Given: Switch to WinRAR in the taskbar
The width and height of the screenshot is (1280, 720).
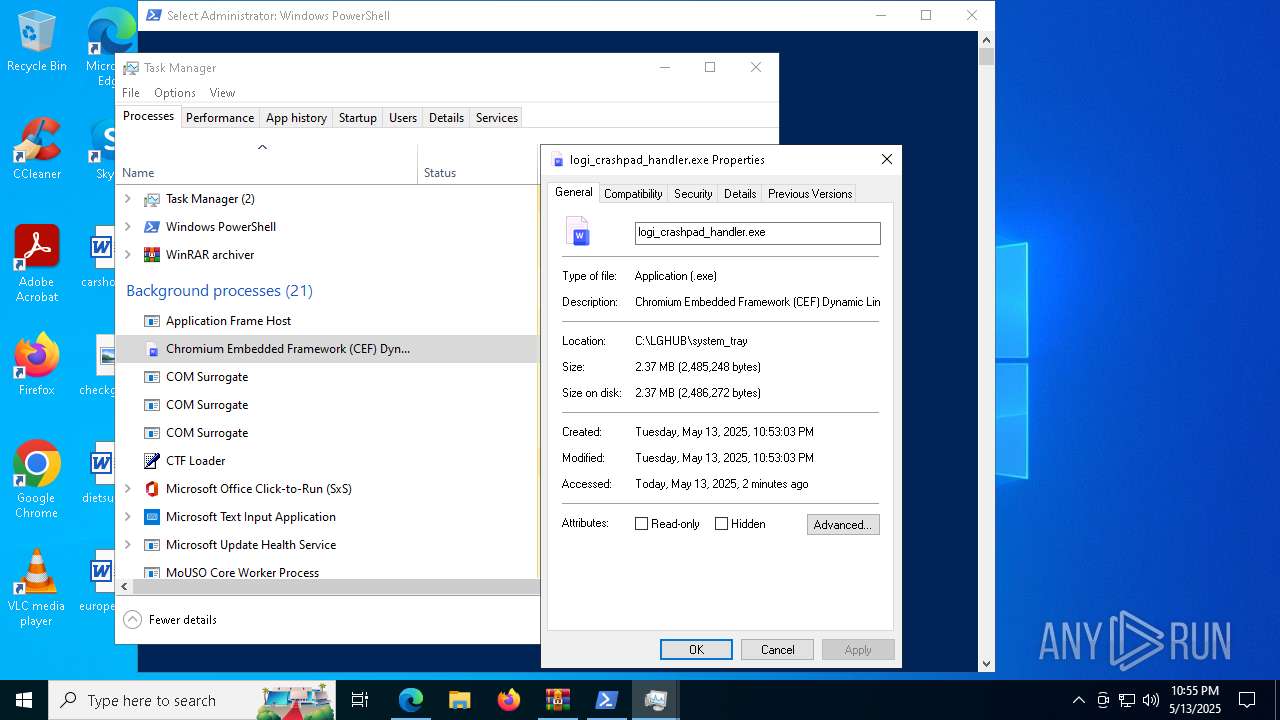Looking at the screenshot, I should [x=557, y=700].
